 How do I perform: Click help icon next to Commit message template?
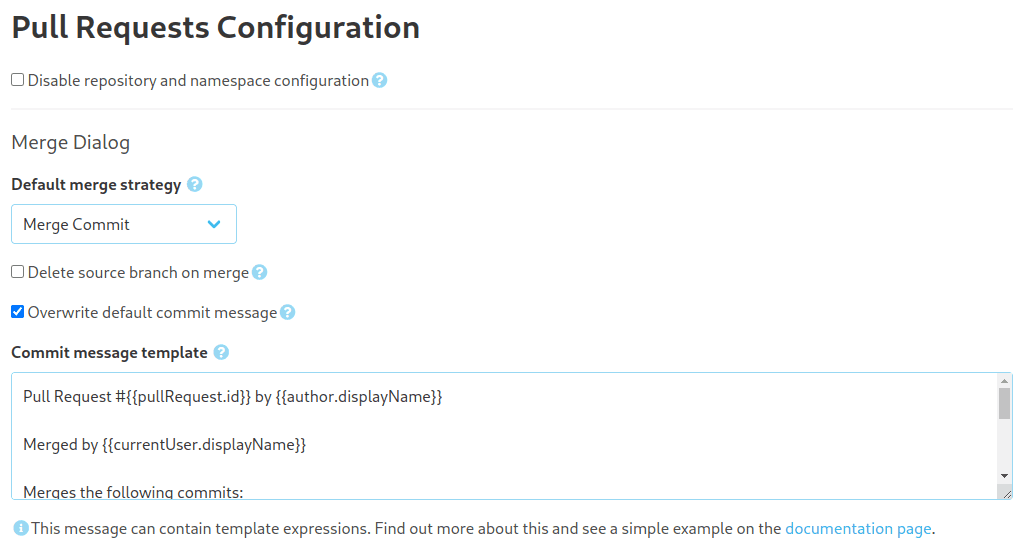[222, 352]
